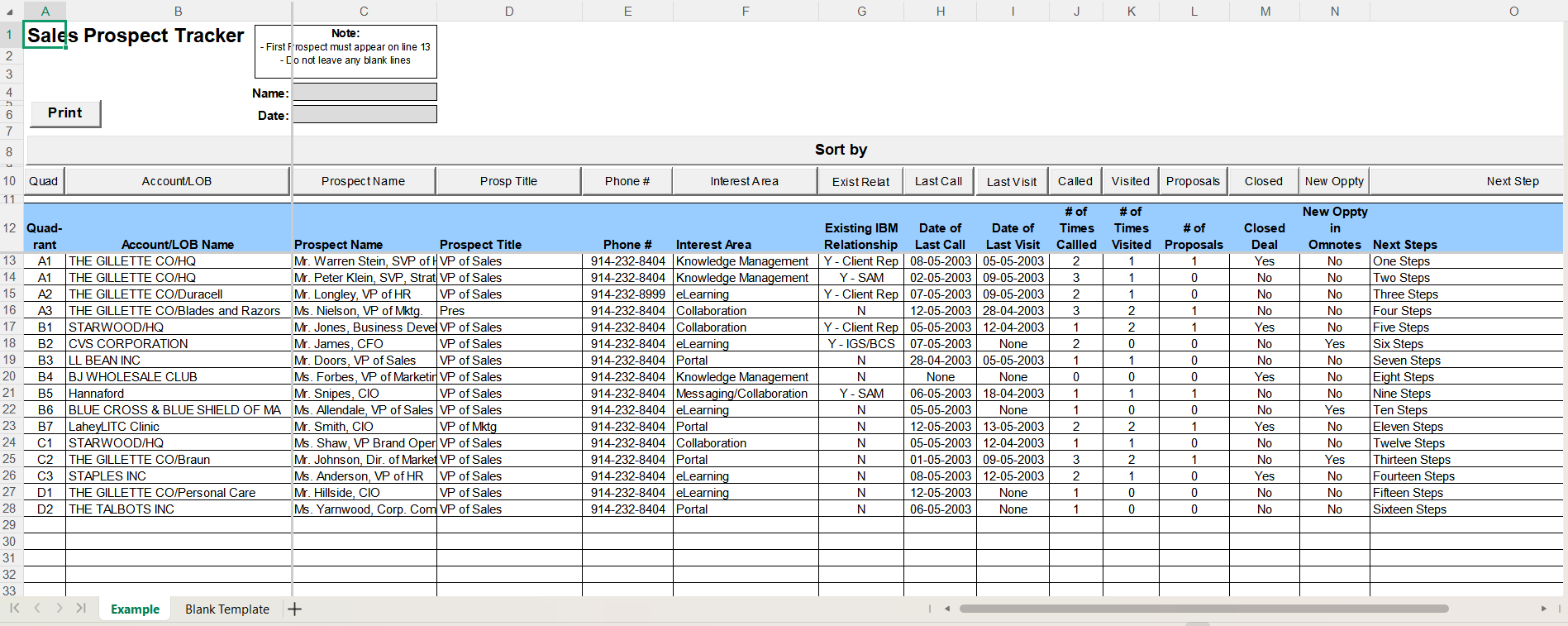Click the Phone # sort button

(627, 181)
